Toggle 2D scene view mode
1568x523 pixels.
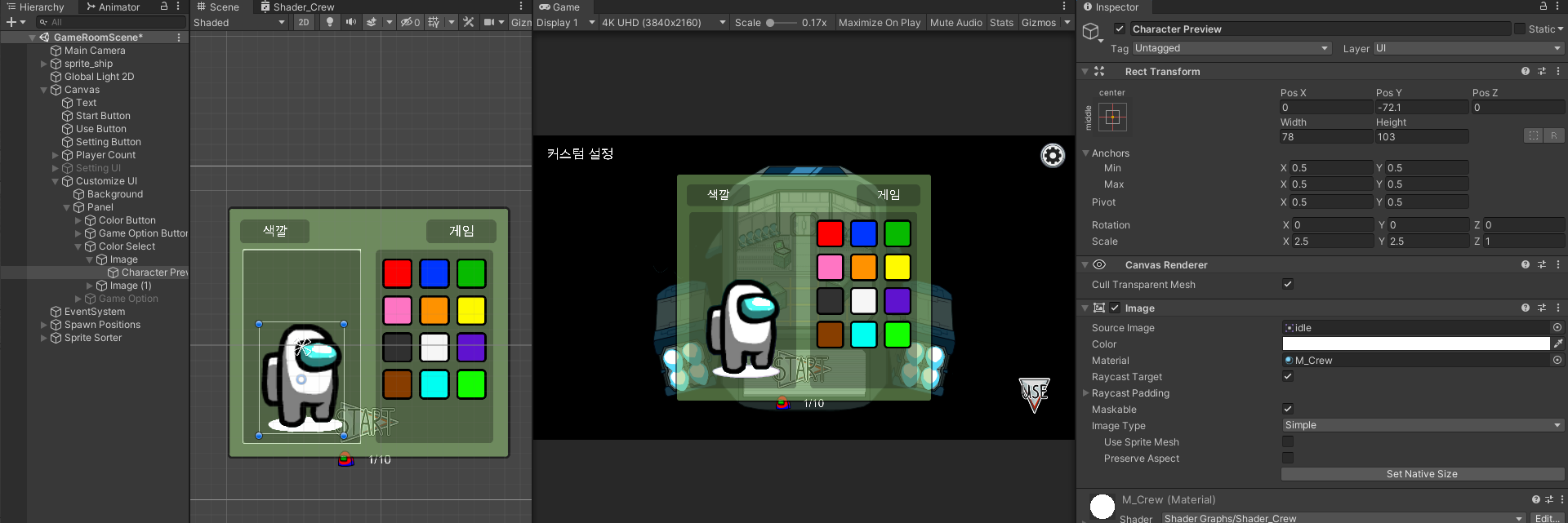click(304, 22)
